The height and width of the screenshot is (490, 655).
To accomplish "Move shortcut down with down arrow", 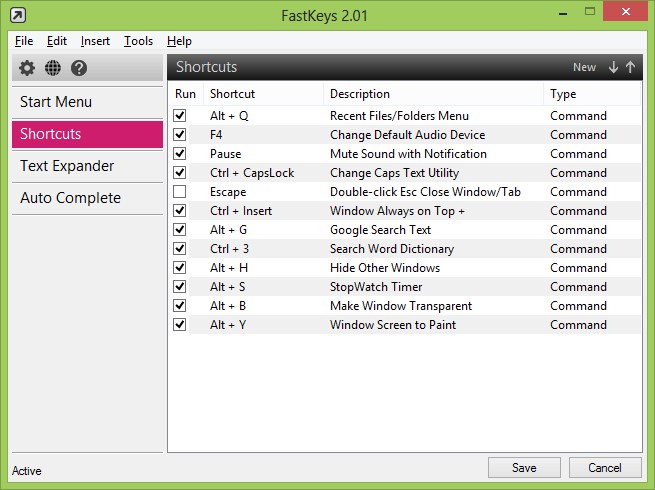I will point(613,67).
